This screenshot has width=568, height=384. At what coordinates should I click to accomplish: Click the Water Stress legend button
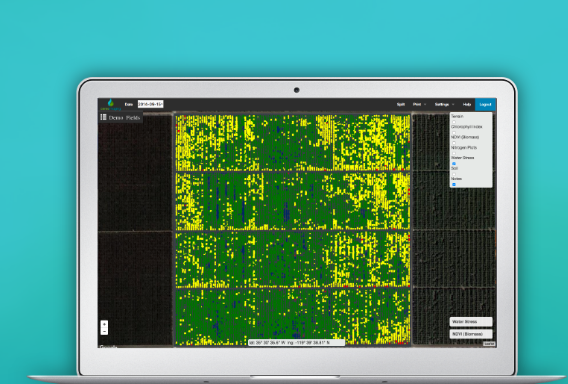tap(471, 322)
